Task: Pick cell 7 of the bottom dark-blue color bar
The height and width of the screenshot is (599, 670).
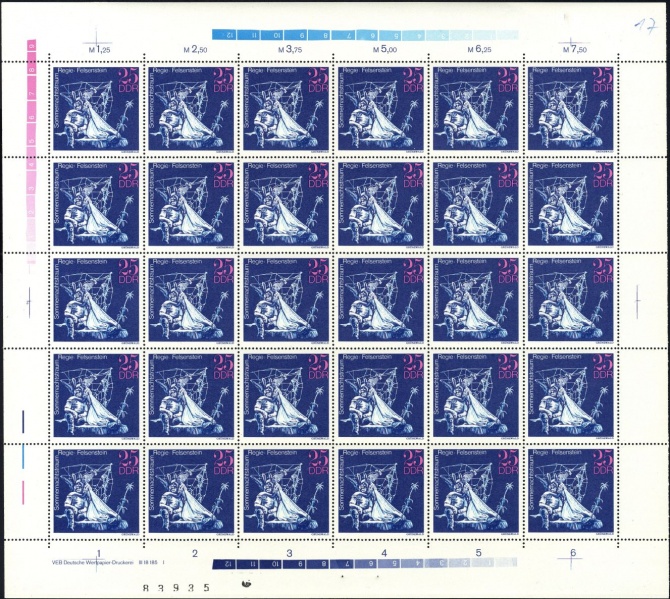Action: [x=343, y=564]
